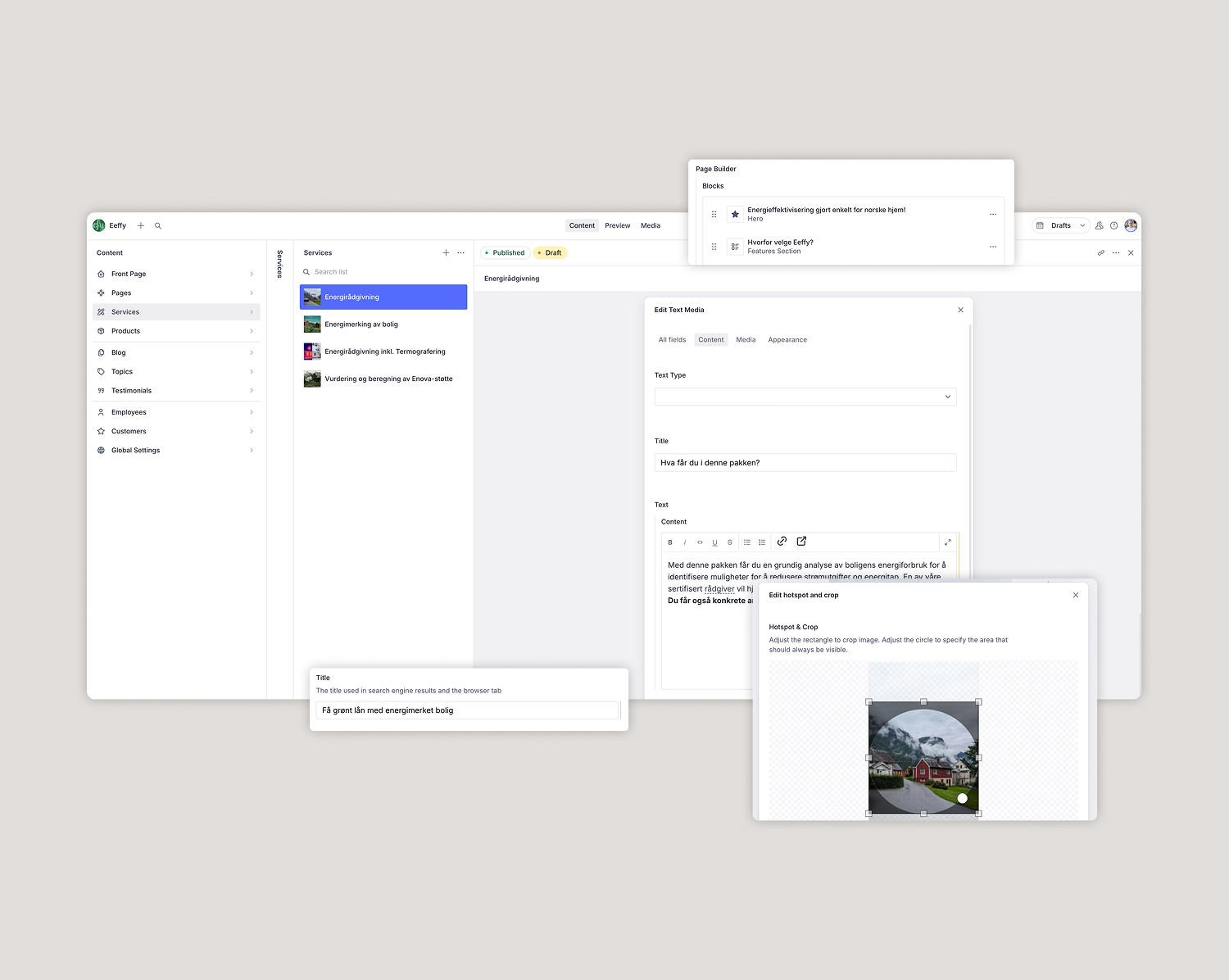Screen dimensions: 1229x980
Task: Click the bottom-center crop handle on the image
Action: click(x=923, y=814)
